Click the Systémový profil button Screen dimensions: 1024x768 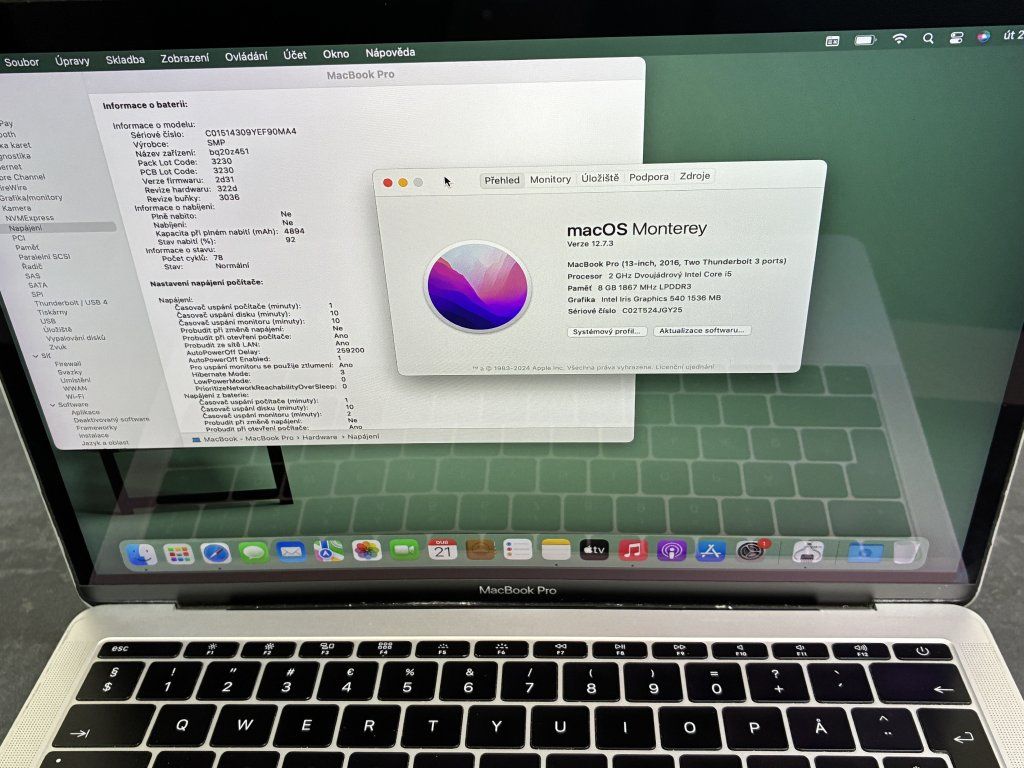point(606,331)
